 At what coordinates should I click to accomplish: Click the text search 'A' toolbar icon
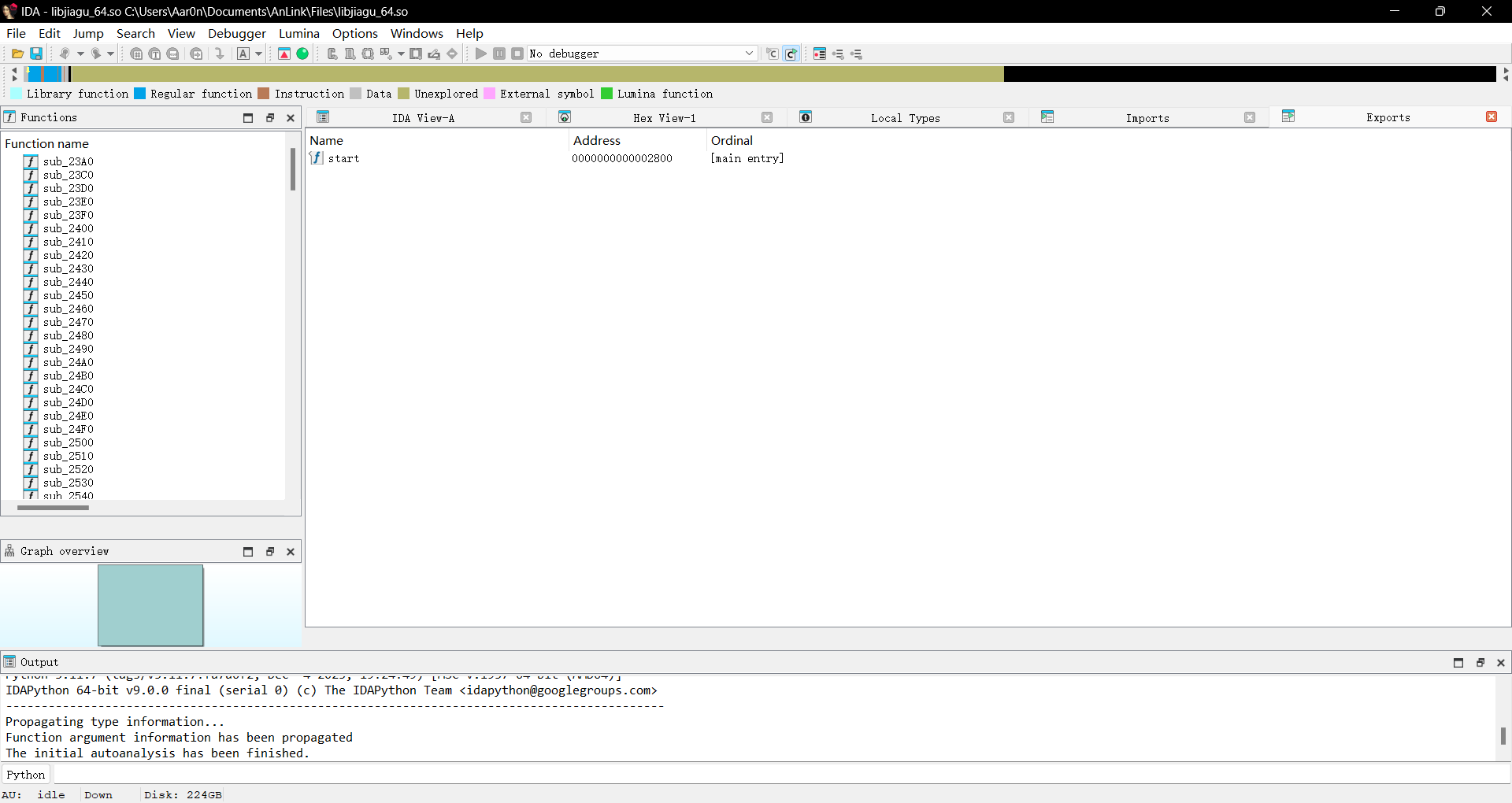pos(243,54)
